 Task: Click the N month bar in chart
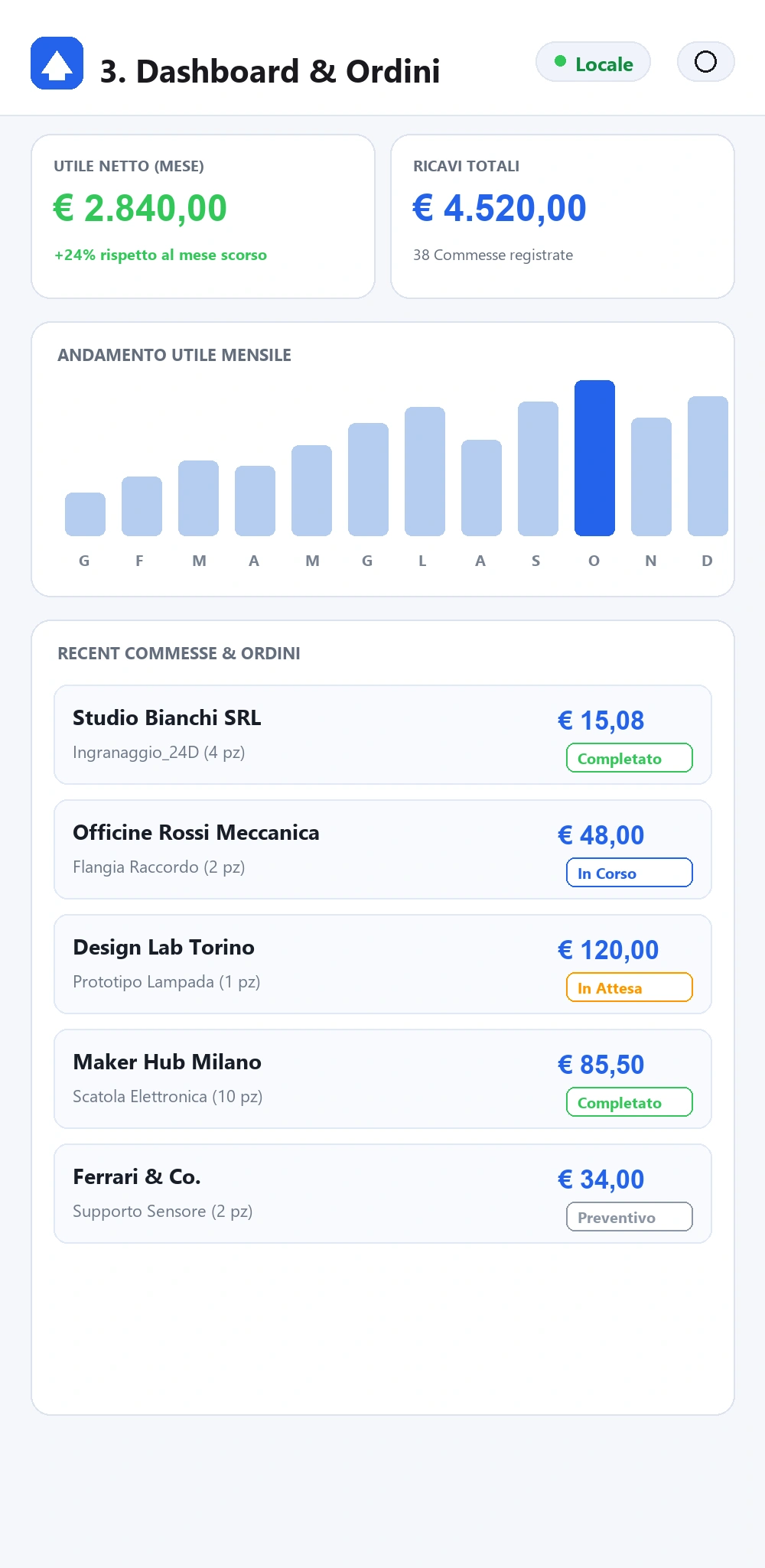click(x=651, y=477)
